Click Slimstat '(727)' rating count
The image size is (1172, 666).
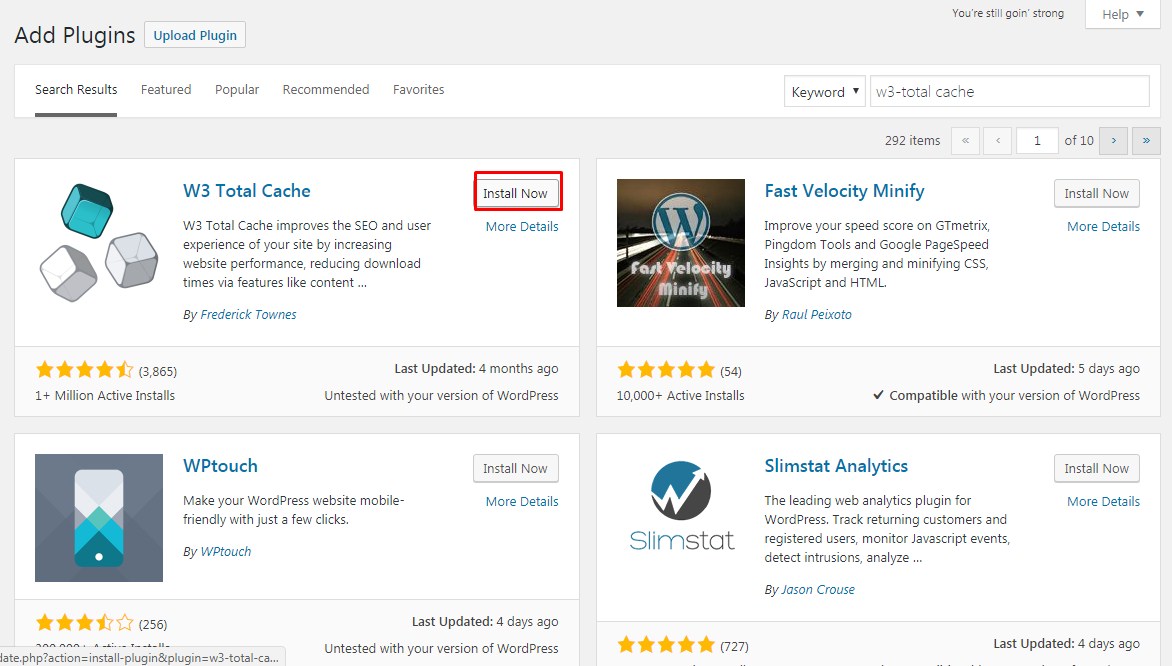point(734,647)
